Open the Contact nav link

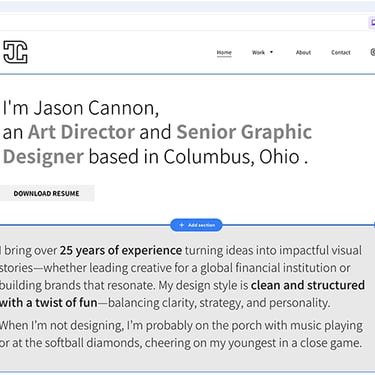click(x=341, y=52)
